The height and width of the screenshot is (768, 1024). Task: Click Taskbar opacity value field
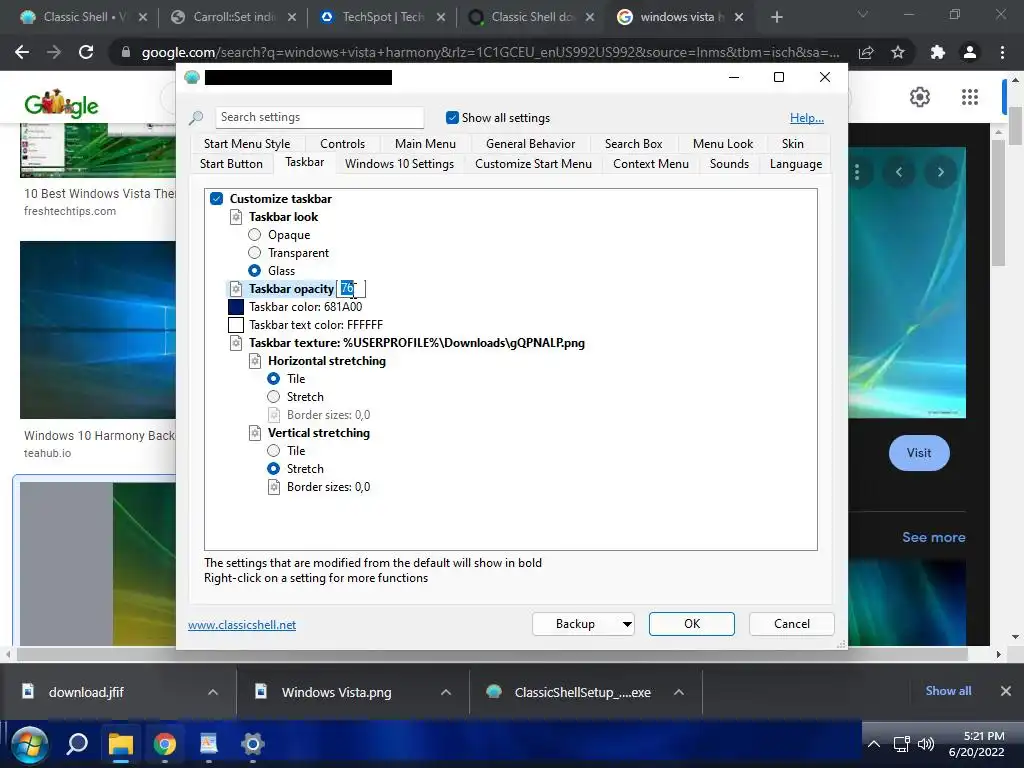click(351, 289)
